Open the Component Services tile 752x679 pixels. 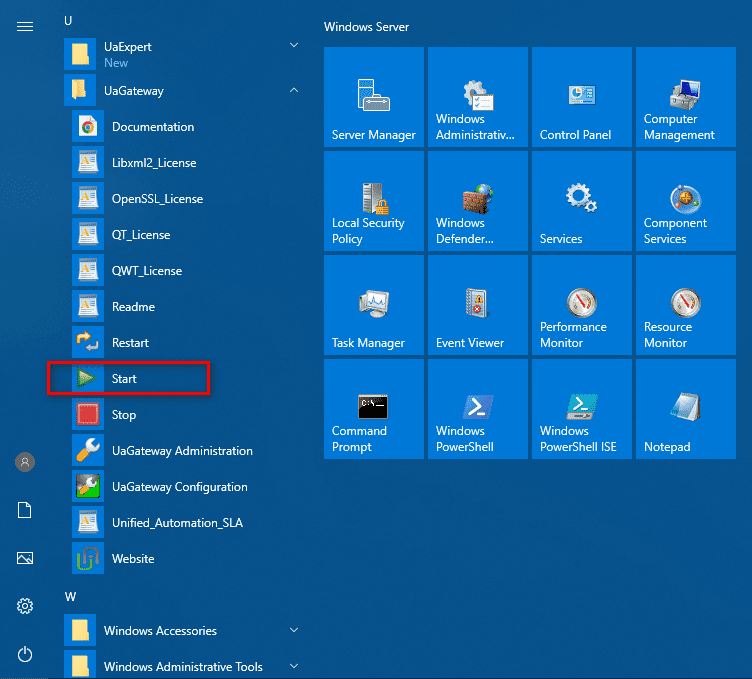point(686,201)
